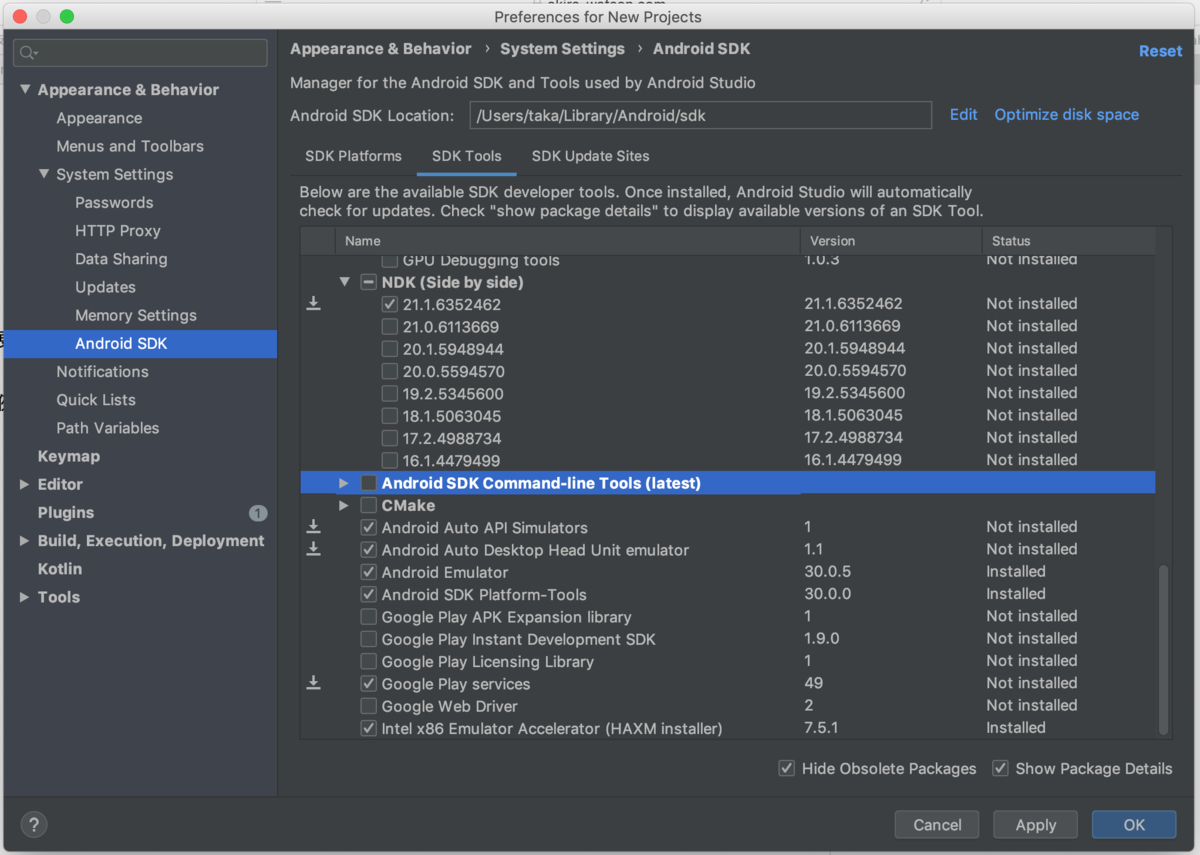Toggle Hide Obsolete Packages checkbox
Screen dimensions: 1200x855
tap(787, 768)
